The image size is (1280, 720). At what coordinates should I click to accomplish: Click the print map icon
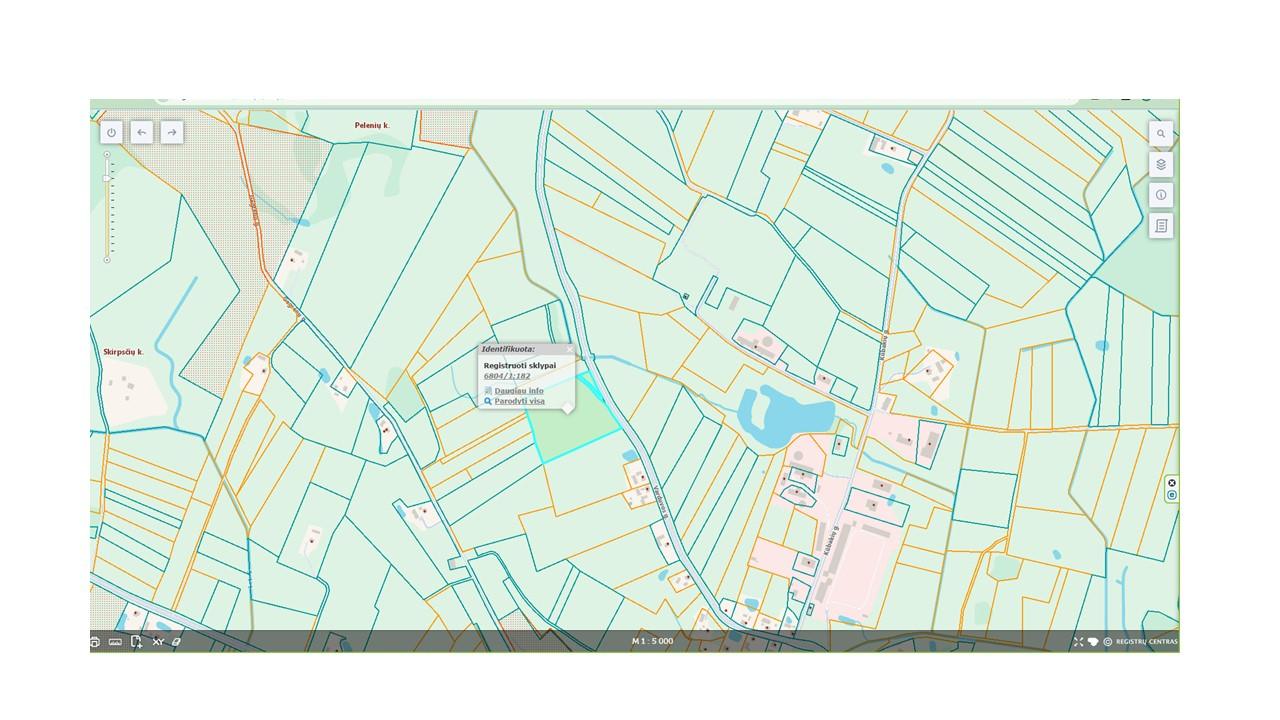(x=95, y=642)
